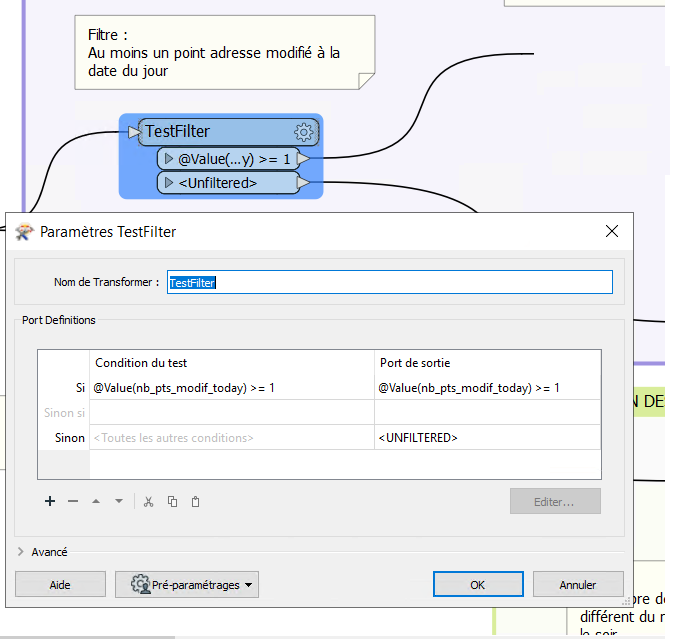Select <Toutes les autres conditions> cell

(232, 437)
